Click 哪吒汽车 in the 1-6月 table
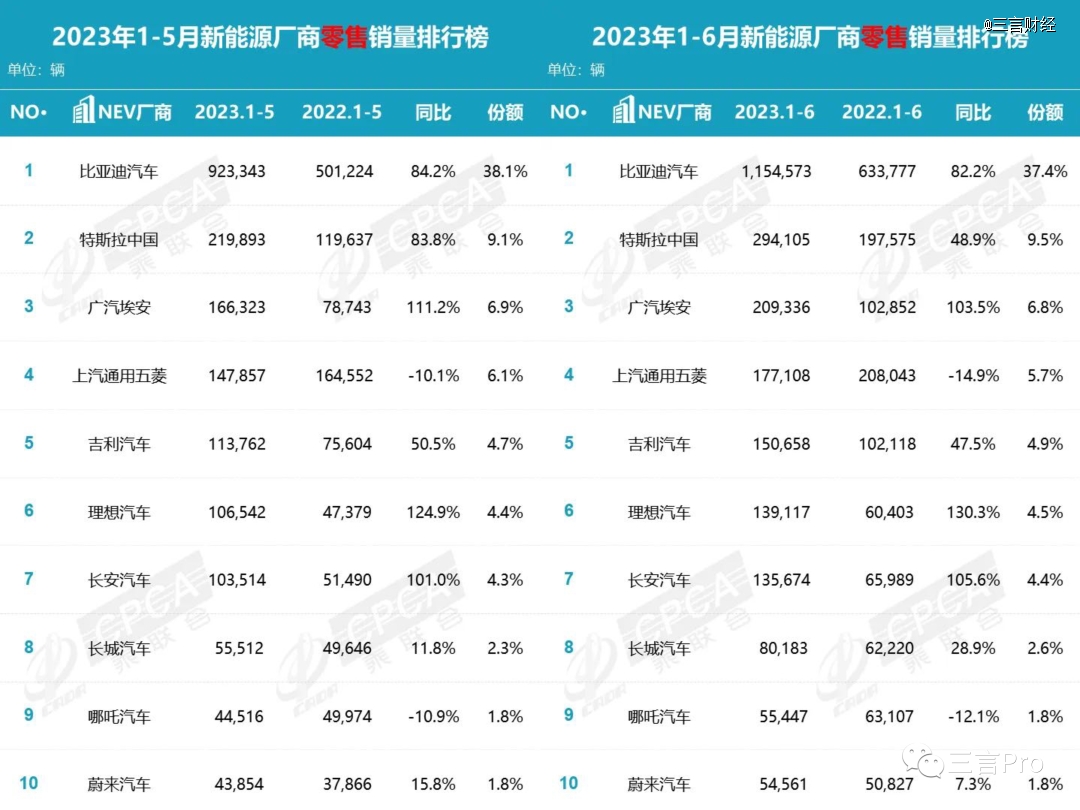This screenshot has width=1080, height=810. coord(659,717)
